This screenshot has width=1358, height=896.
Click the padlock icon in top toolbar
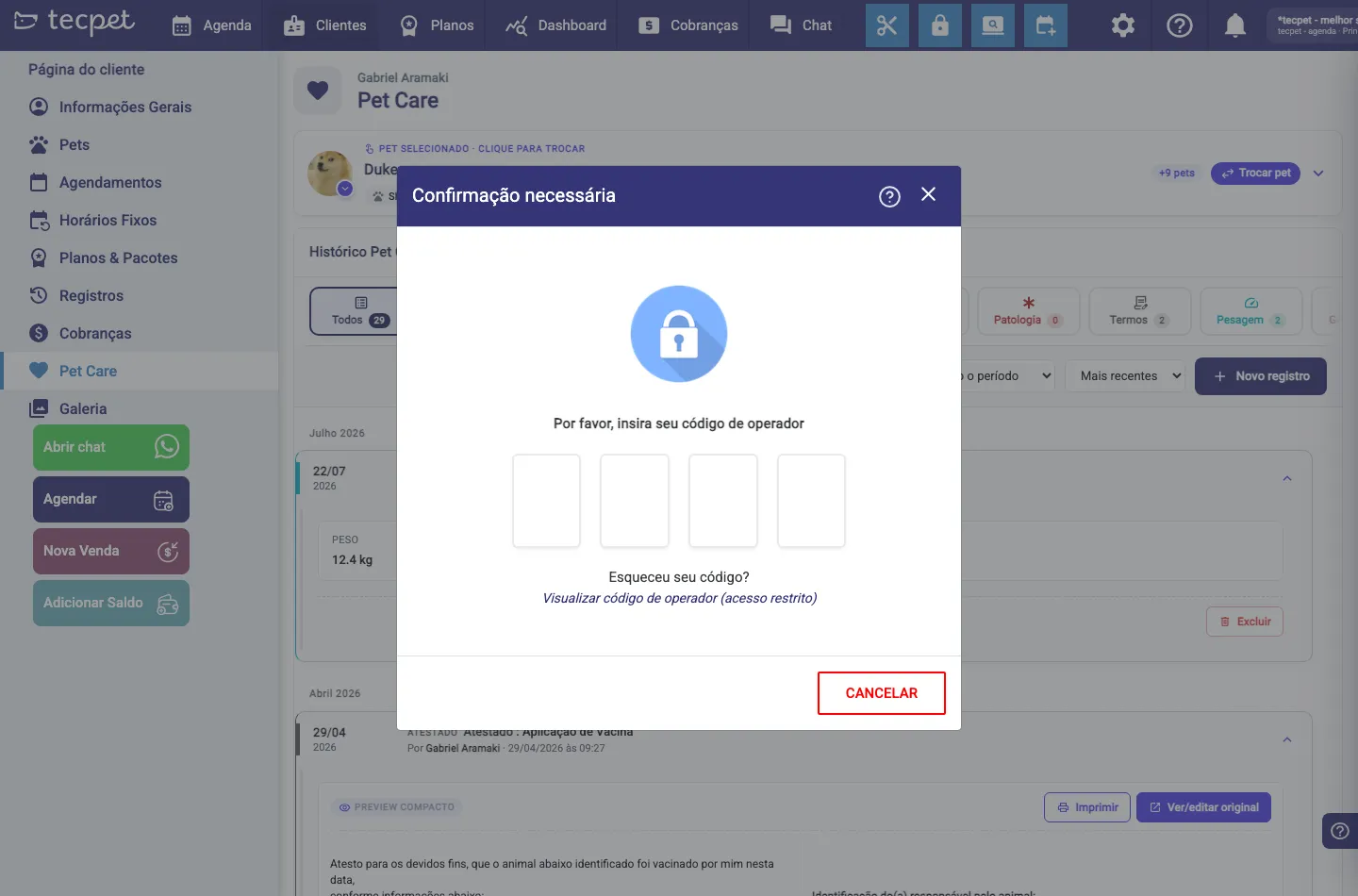tap(940, 25)
